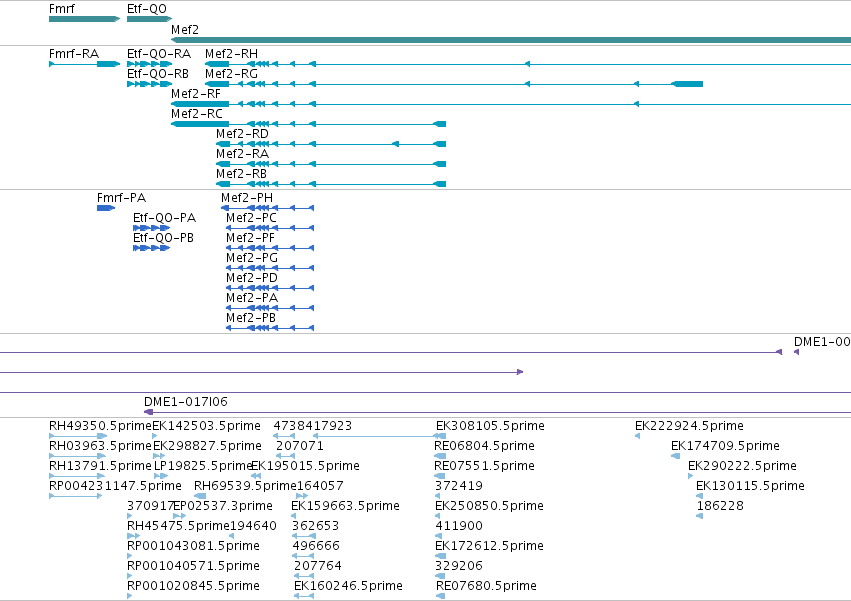Select the EK142503.5prime EST label

206,426
